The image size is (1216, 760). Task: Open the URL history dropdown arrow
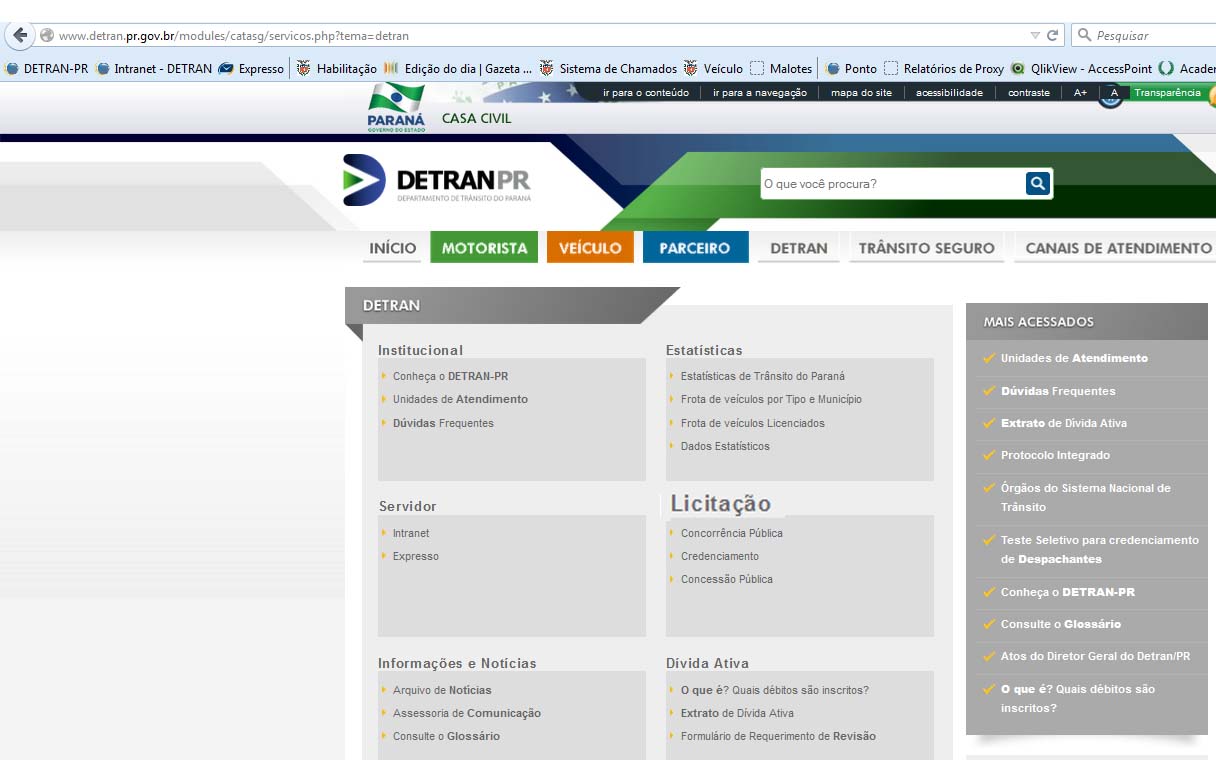[1035, 35]
